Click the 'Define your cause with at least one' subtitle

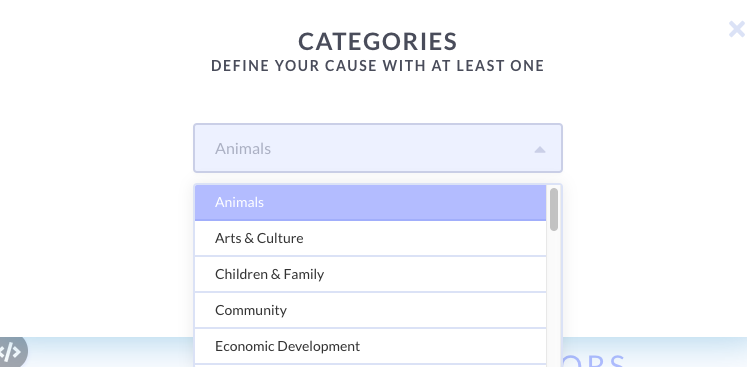tap(378, 66)
